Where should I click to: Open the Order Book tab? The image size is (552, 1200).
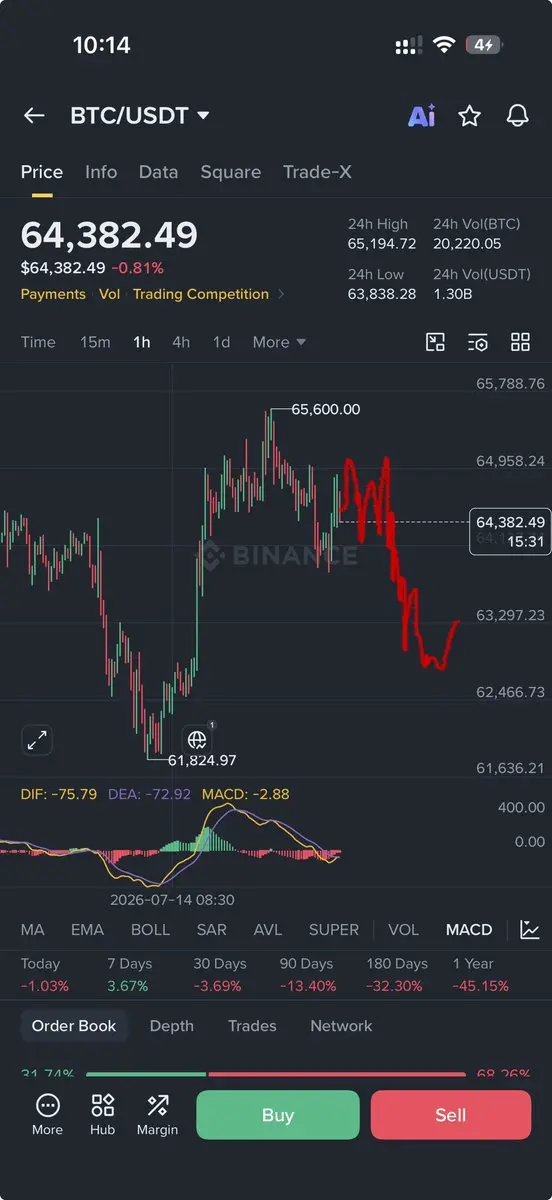[x=74, y=1026]
